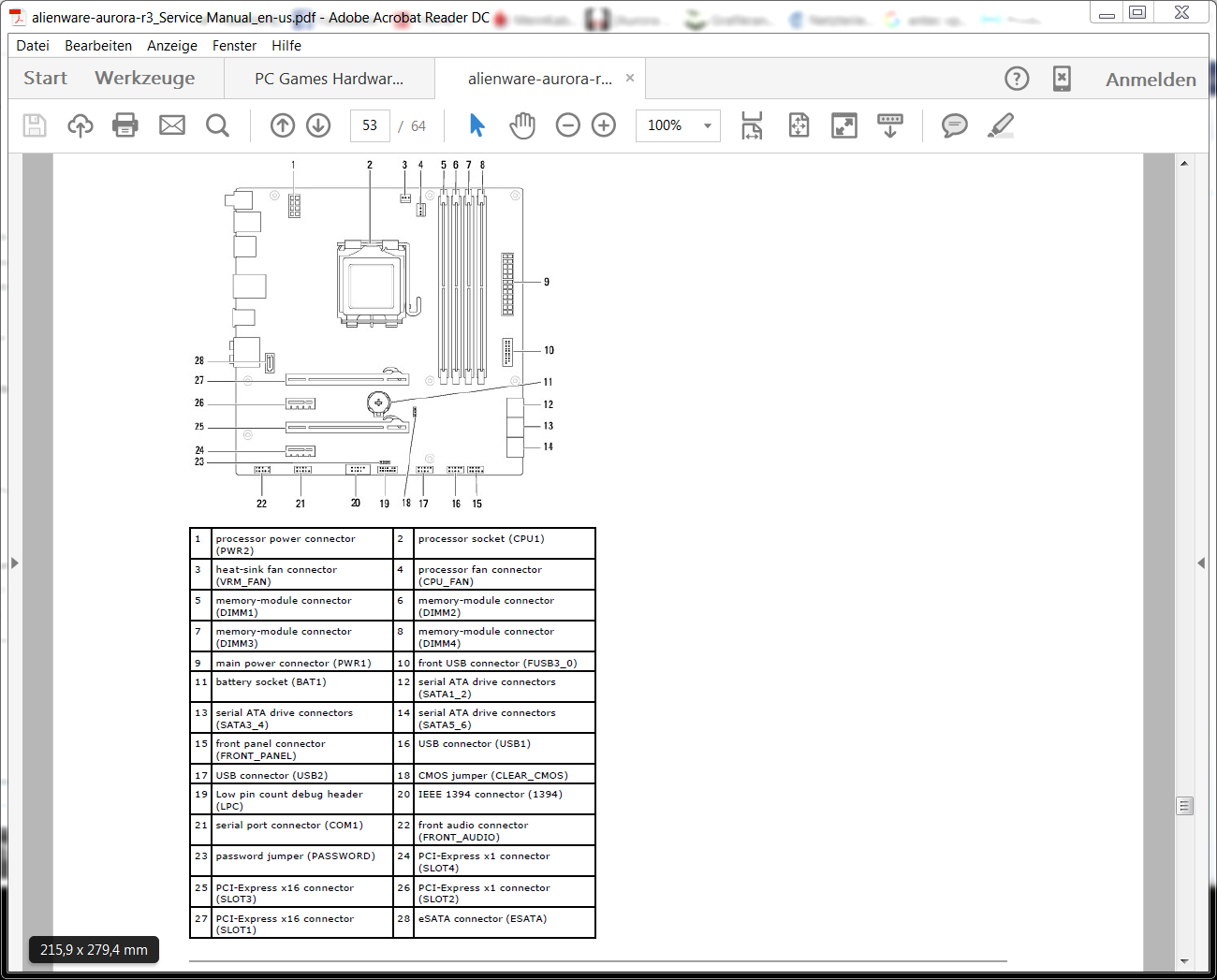
Task: Open the Find text magnifier tool
Action: 217,125
